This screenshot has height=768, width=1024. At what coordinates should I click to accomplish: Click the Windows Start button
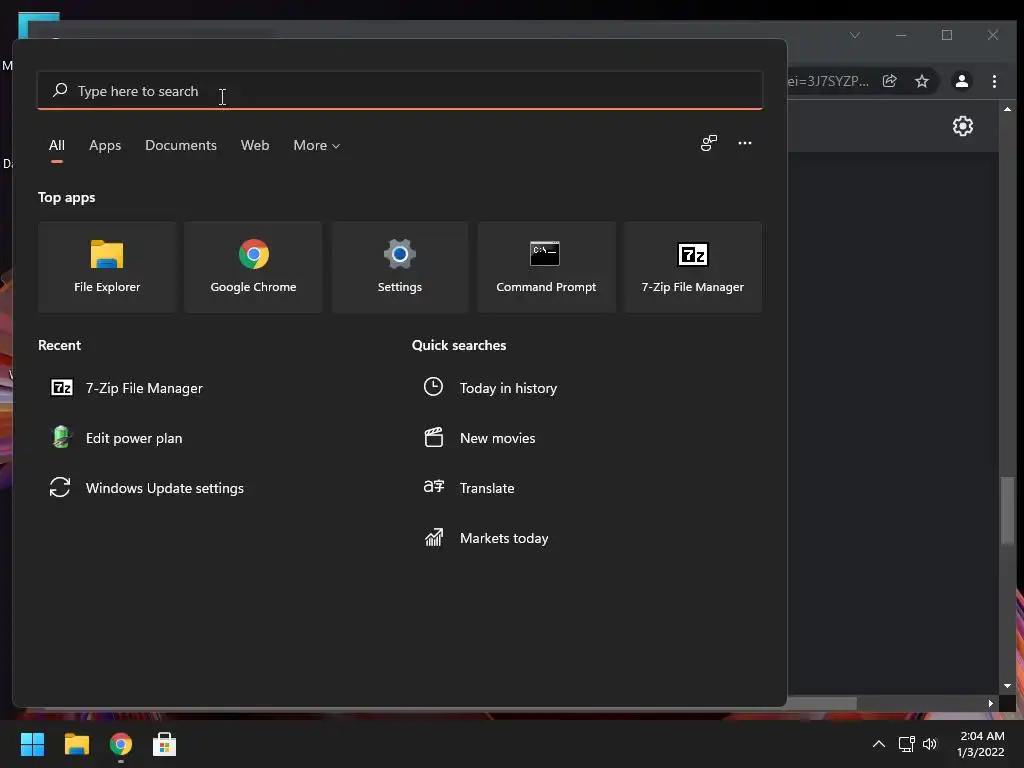32,744
